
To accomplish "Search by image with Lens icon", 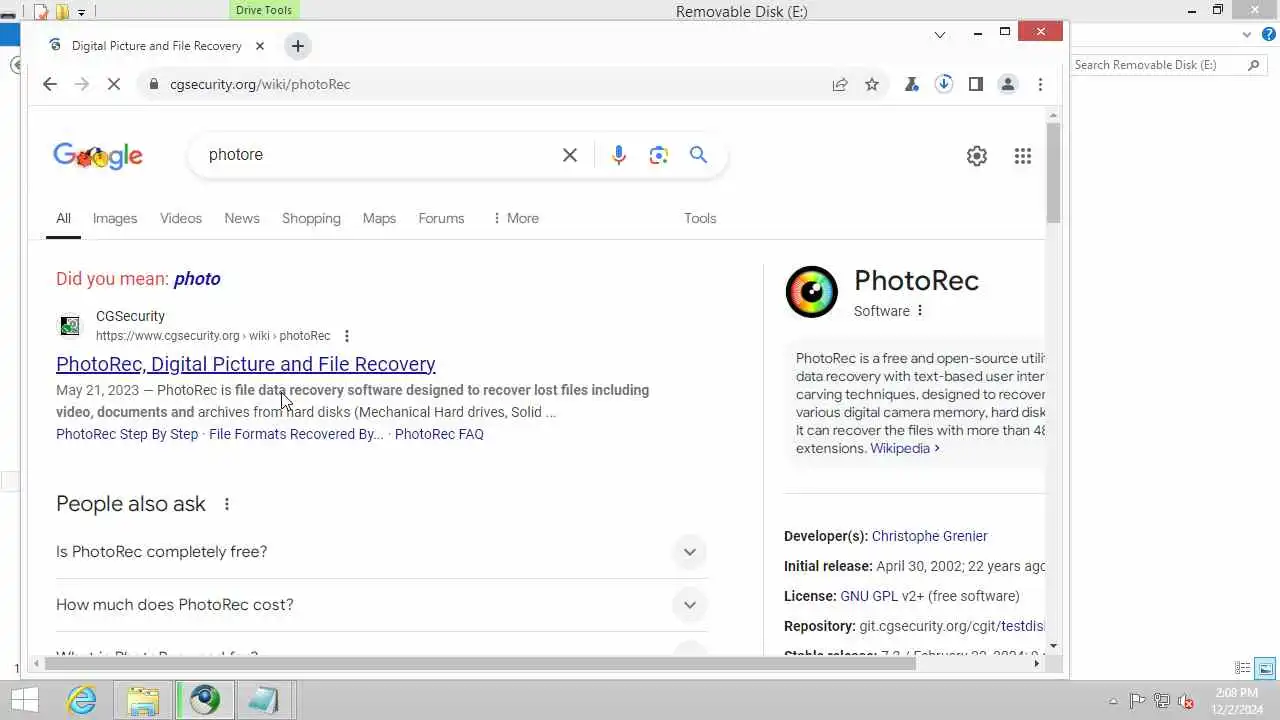I will [658, 155].
